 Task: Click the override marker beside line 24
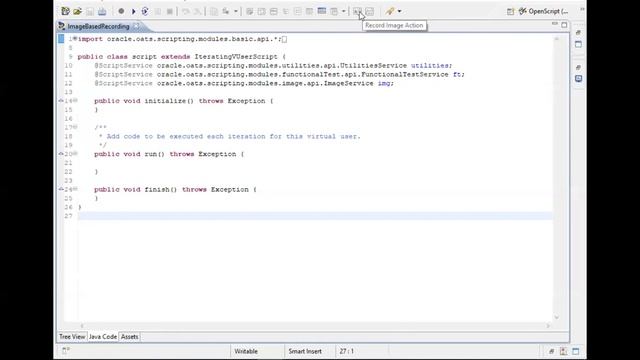[x=61, y=189]
